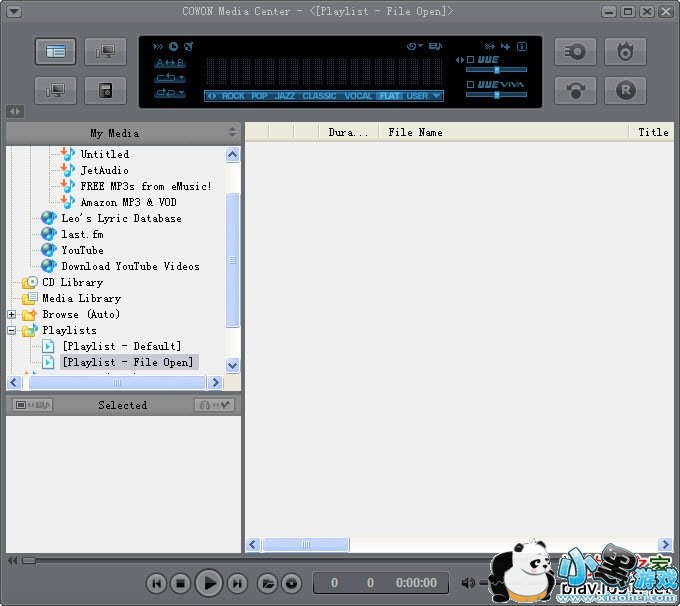Click the crossfade arrow icon in display
This screenshot has height=606, width=680.
point(490,46)
